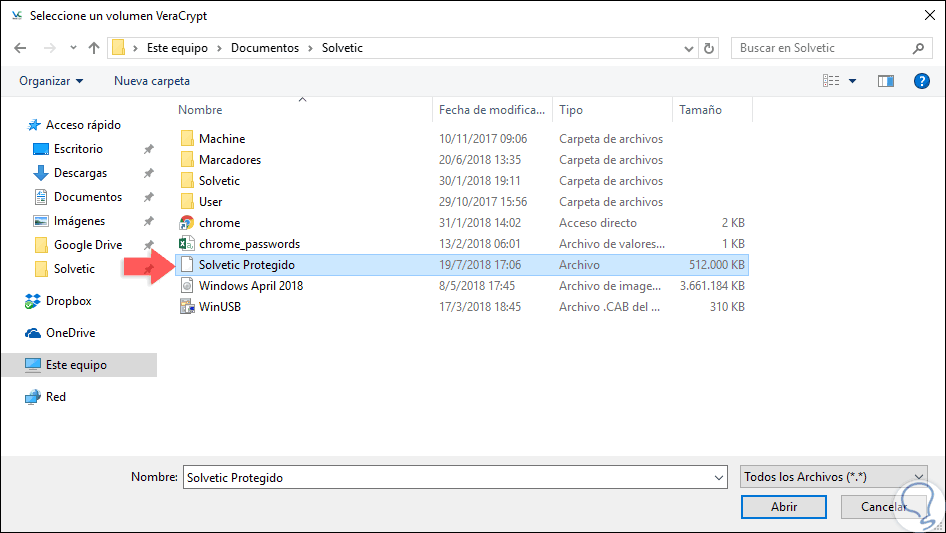Click the Abrir button
Screen dimensions: 946x533
[x=784, y=507]
